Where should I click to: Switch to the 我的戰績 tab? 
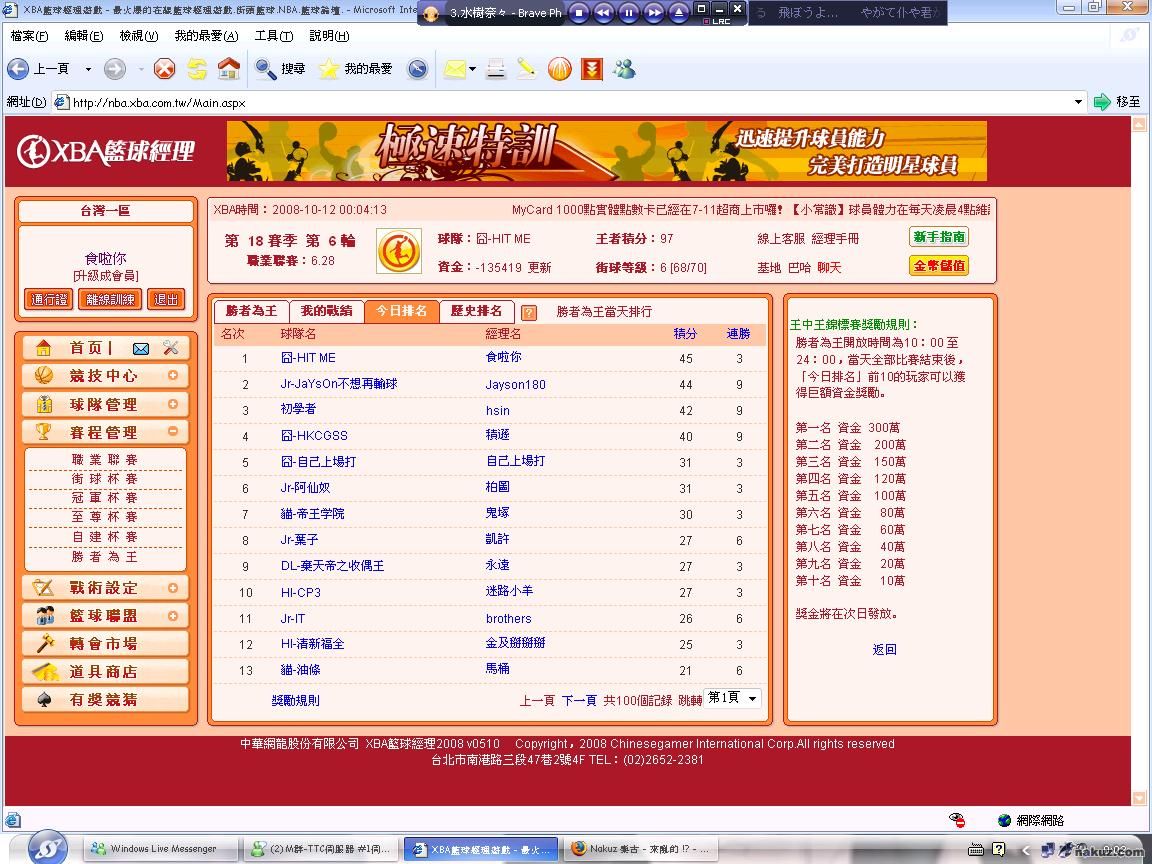(x=326, y=312)
